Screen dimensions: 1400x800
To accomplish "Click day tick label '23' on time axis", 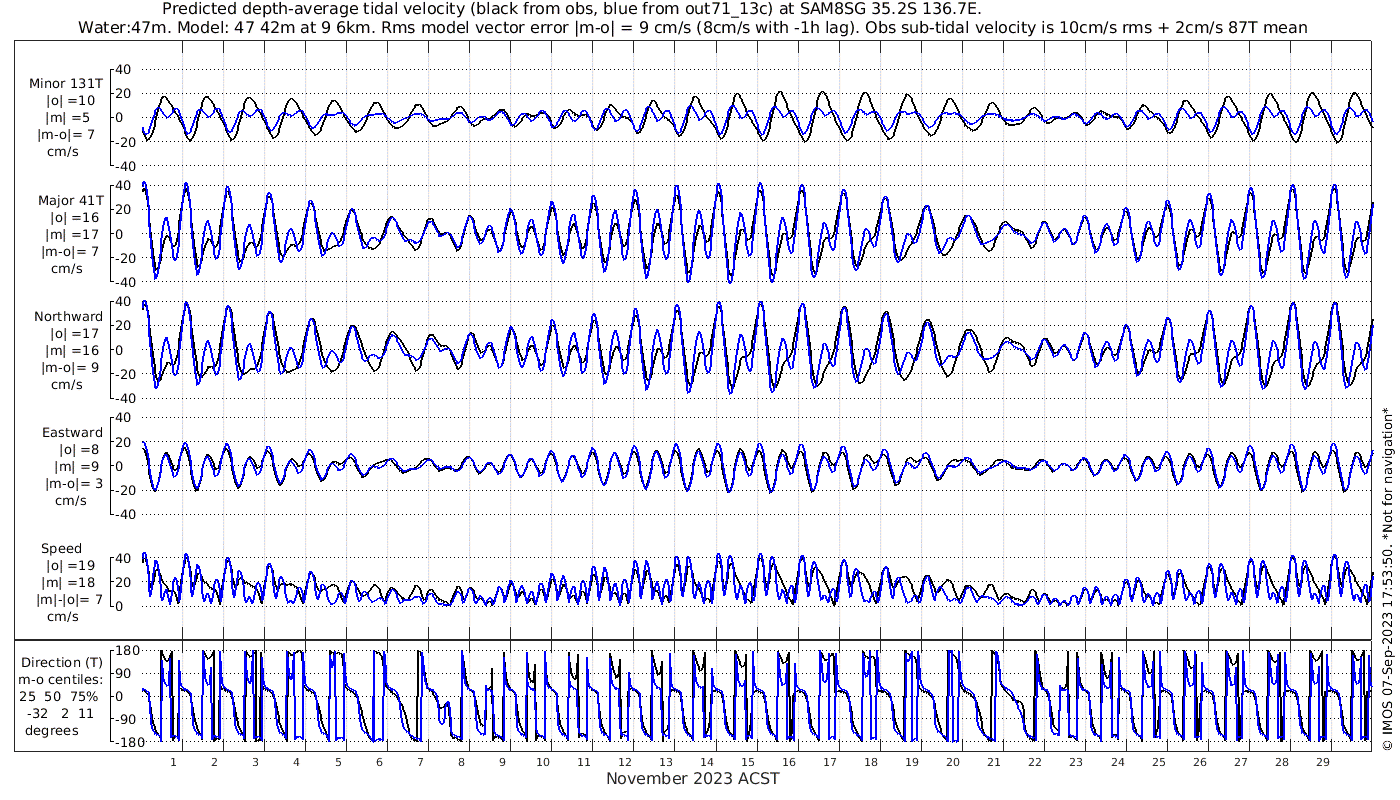I will (1076, 761).
